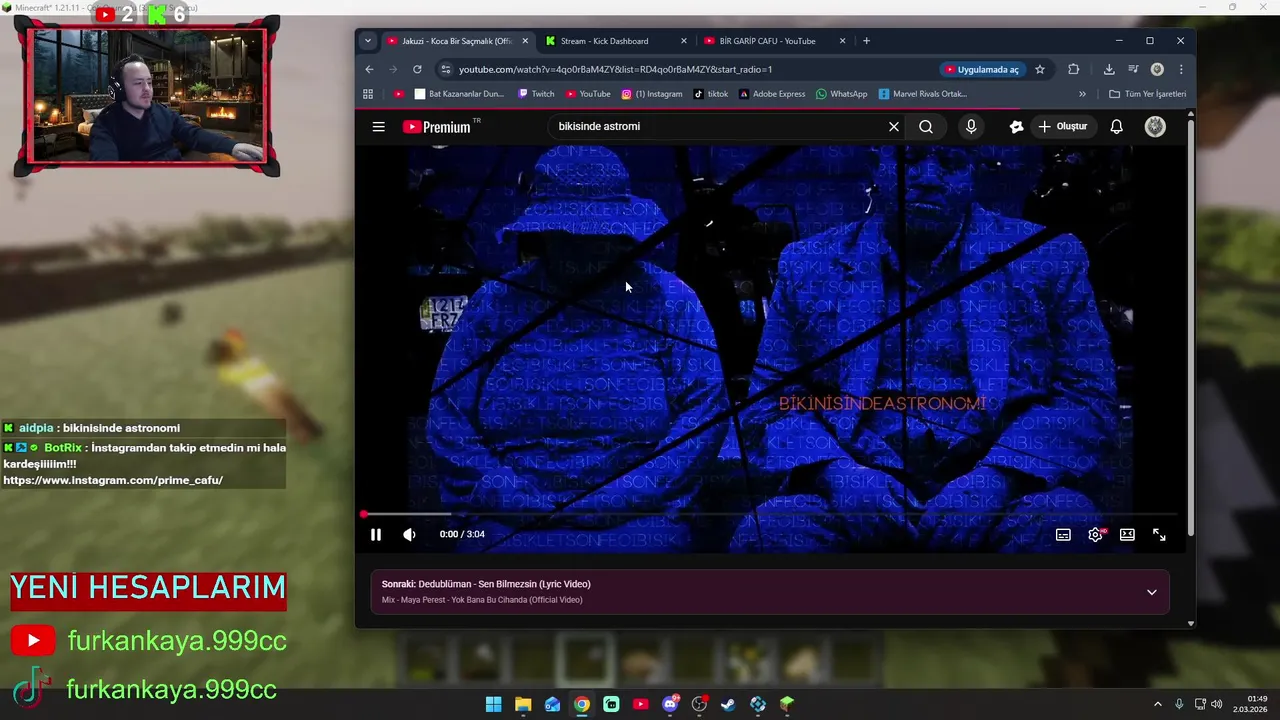This screenshot has width=1280, height=720.
Task: Reload the current page
Action: [417, 69]
